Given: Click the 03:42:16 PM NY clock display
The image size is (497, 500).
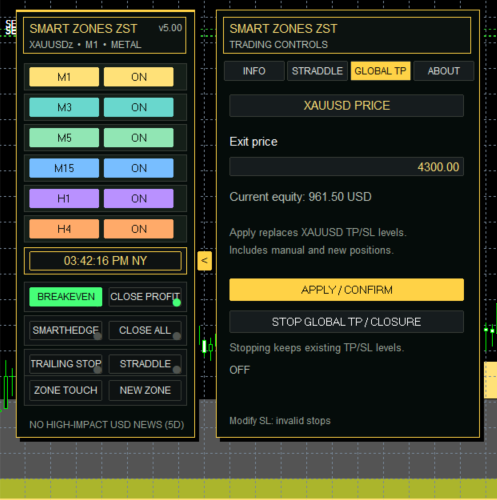Looking at the screenshot, I should [x=105, y=261].
